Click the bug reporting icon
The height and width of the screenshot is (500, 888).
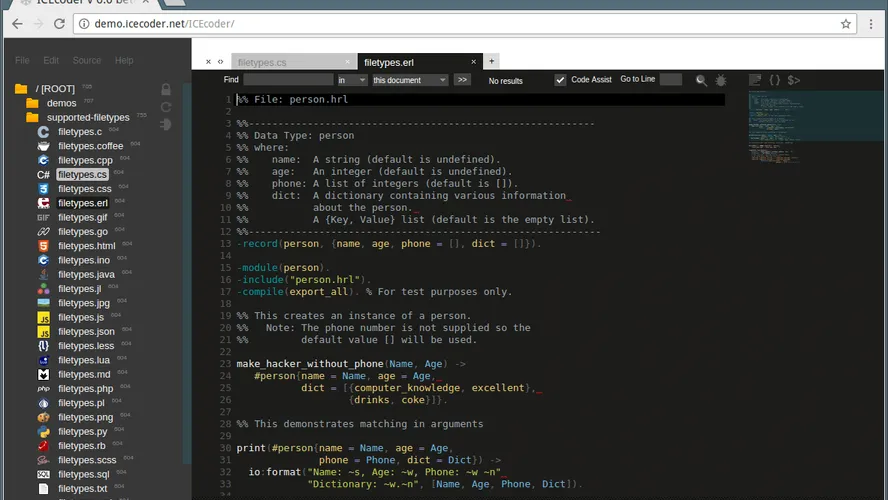(720, 80)
